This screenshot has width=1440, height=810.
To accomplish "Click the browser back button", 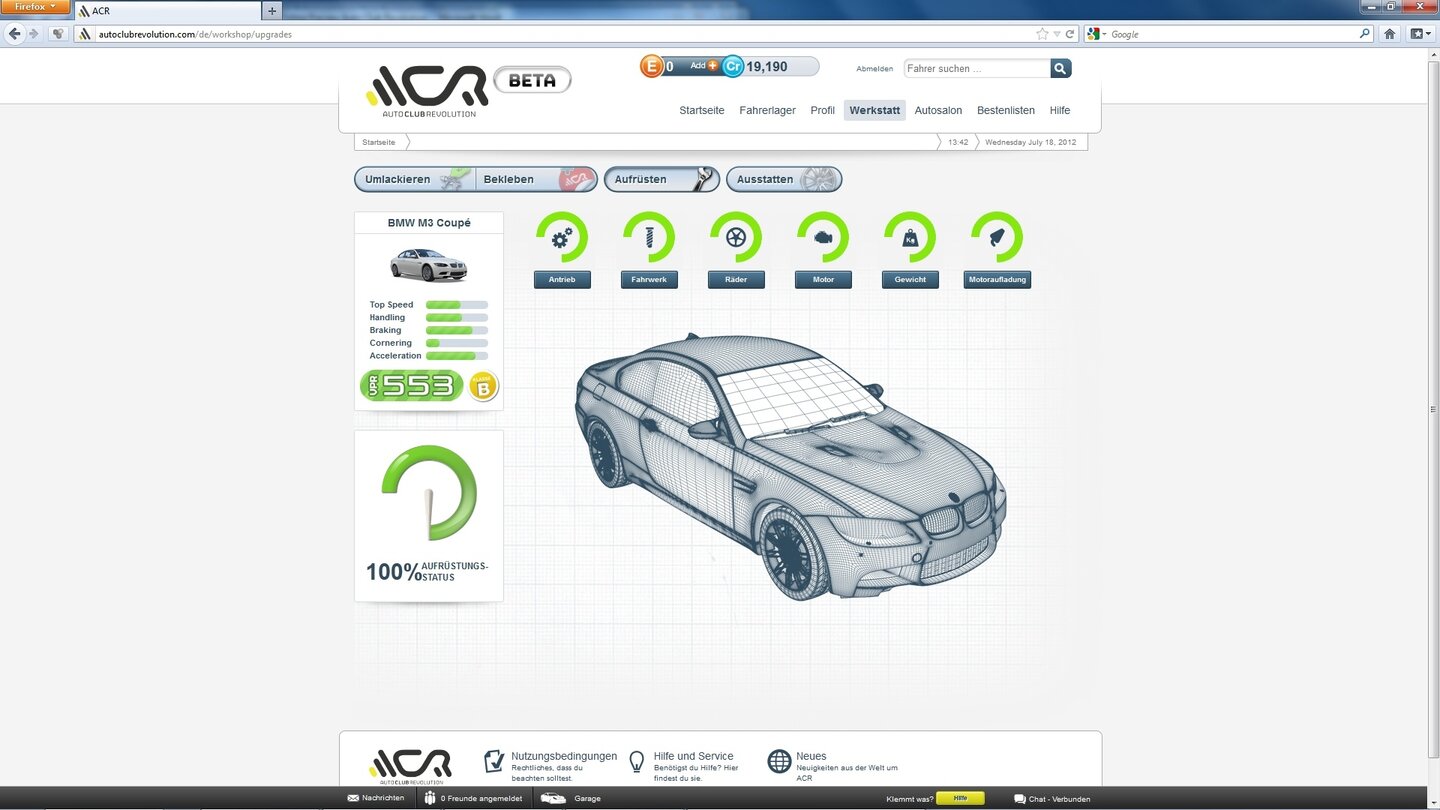I will [x=14, y=33].
